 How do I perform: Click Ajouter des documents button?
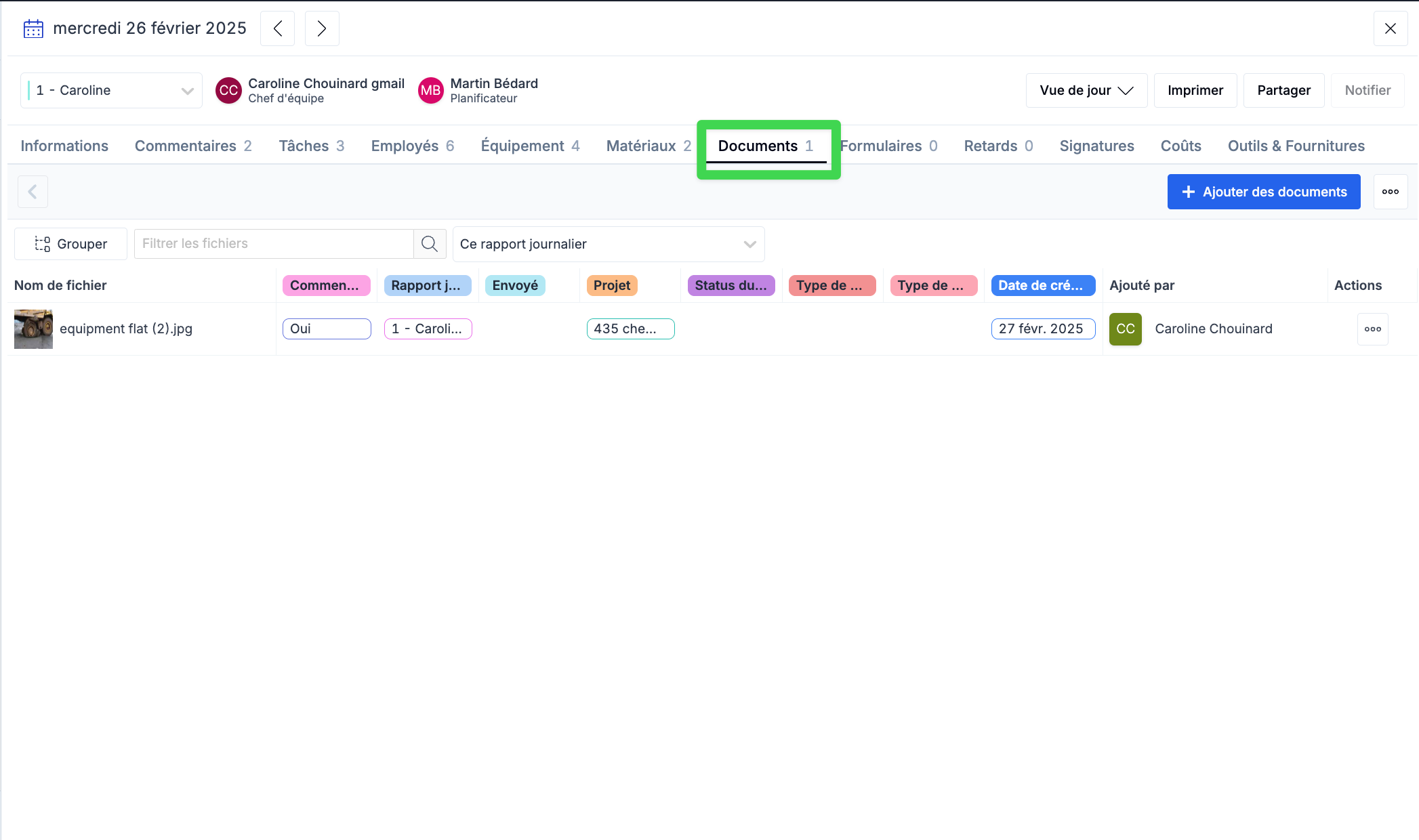[x=1264, y=192]
